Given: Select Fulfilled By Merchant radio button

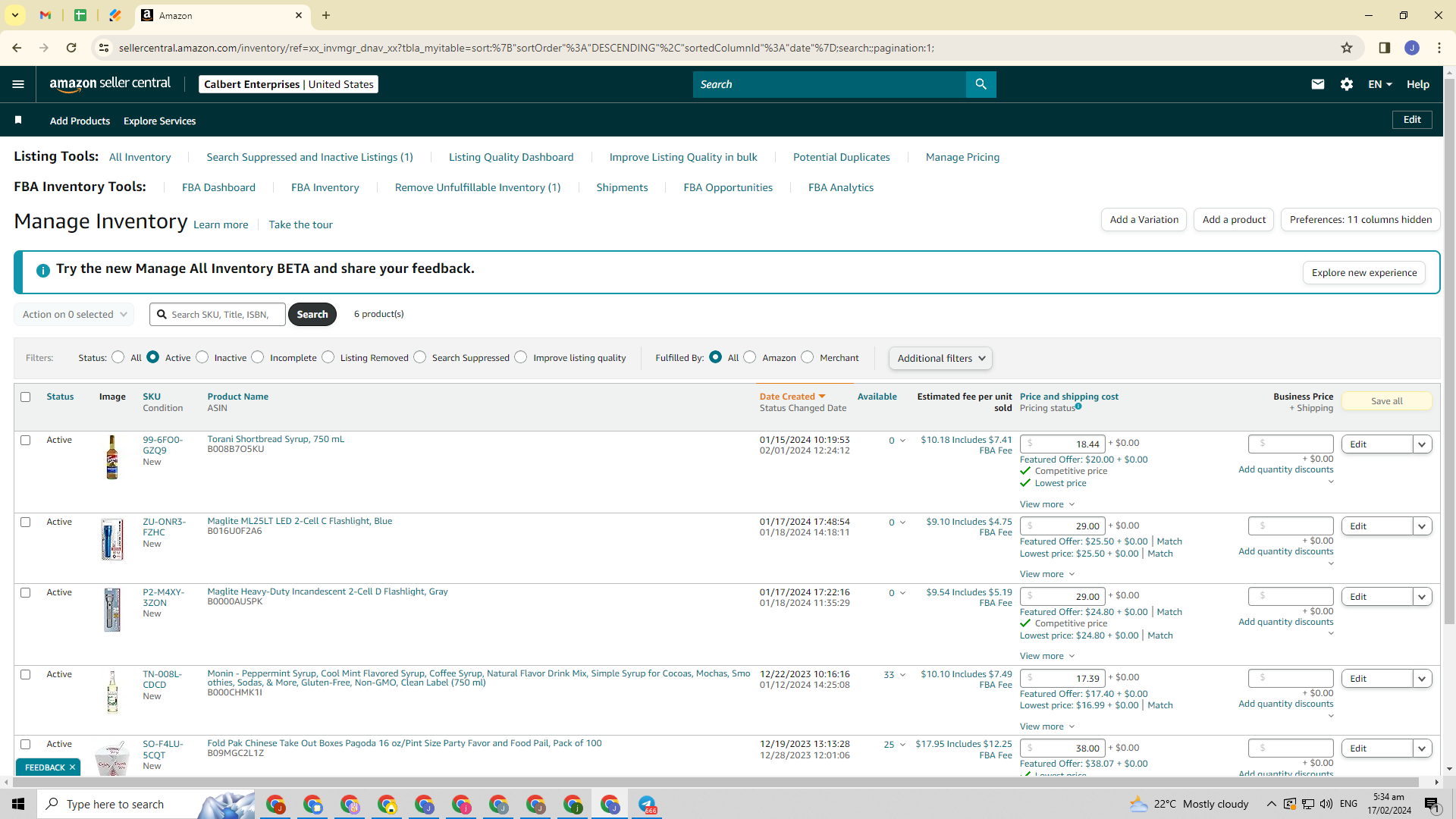Looking at the screenshot, I should click(x=808, y=357).
